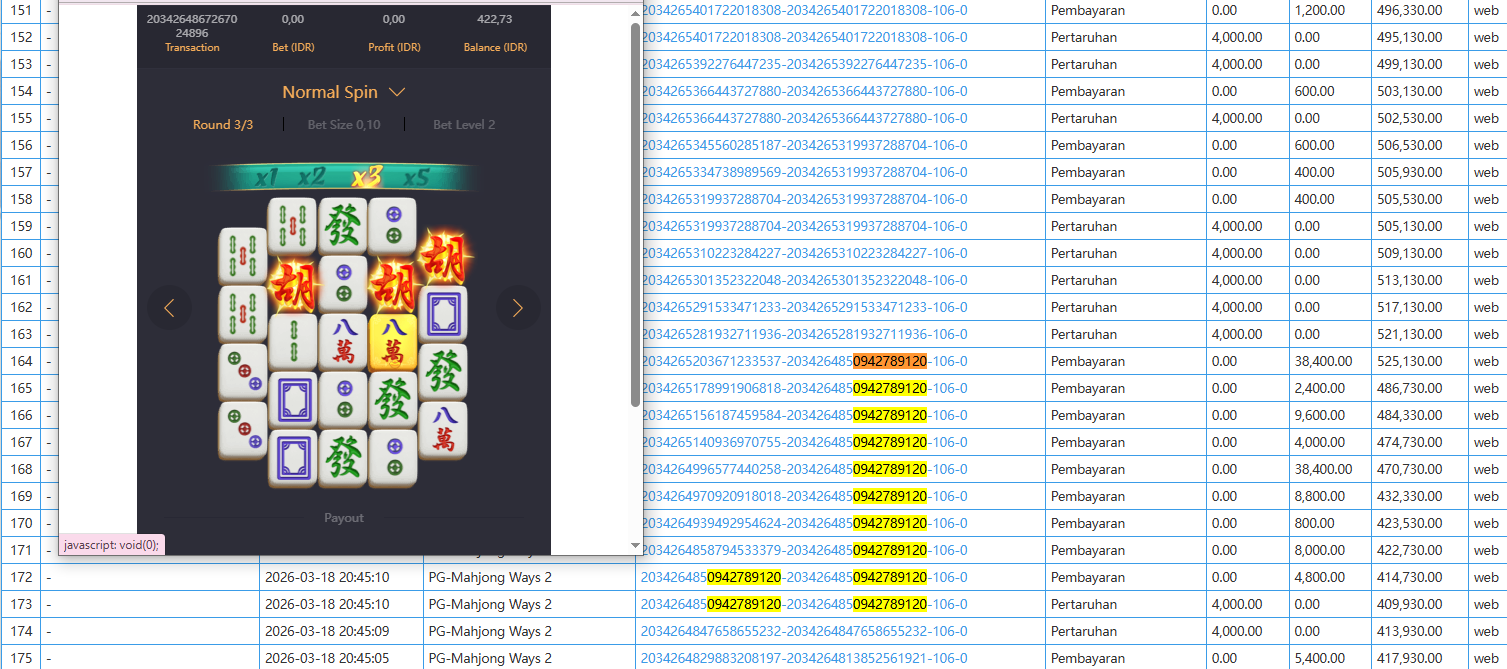Click the Payout heading in popup
This screenshot has height=669, width=1507.
tap(344, 518)
